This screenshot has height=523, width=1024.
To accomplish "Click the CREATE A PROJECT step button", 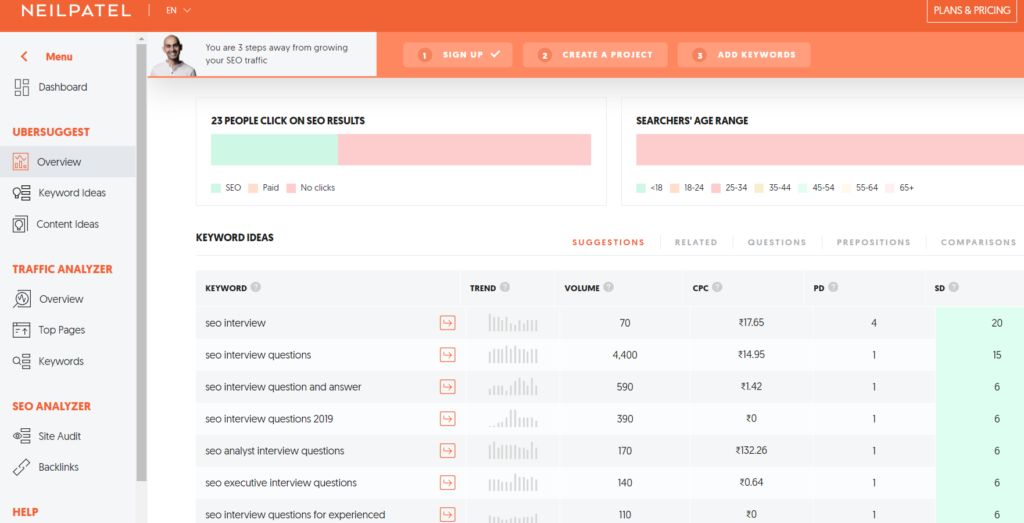I will click(x=595, y=55).
